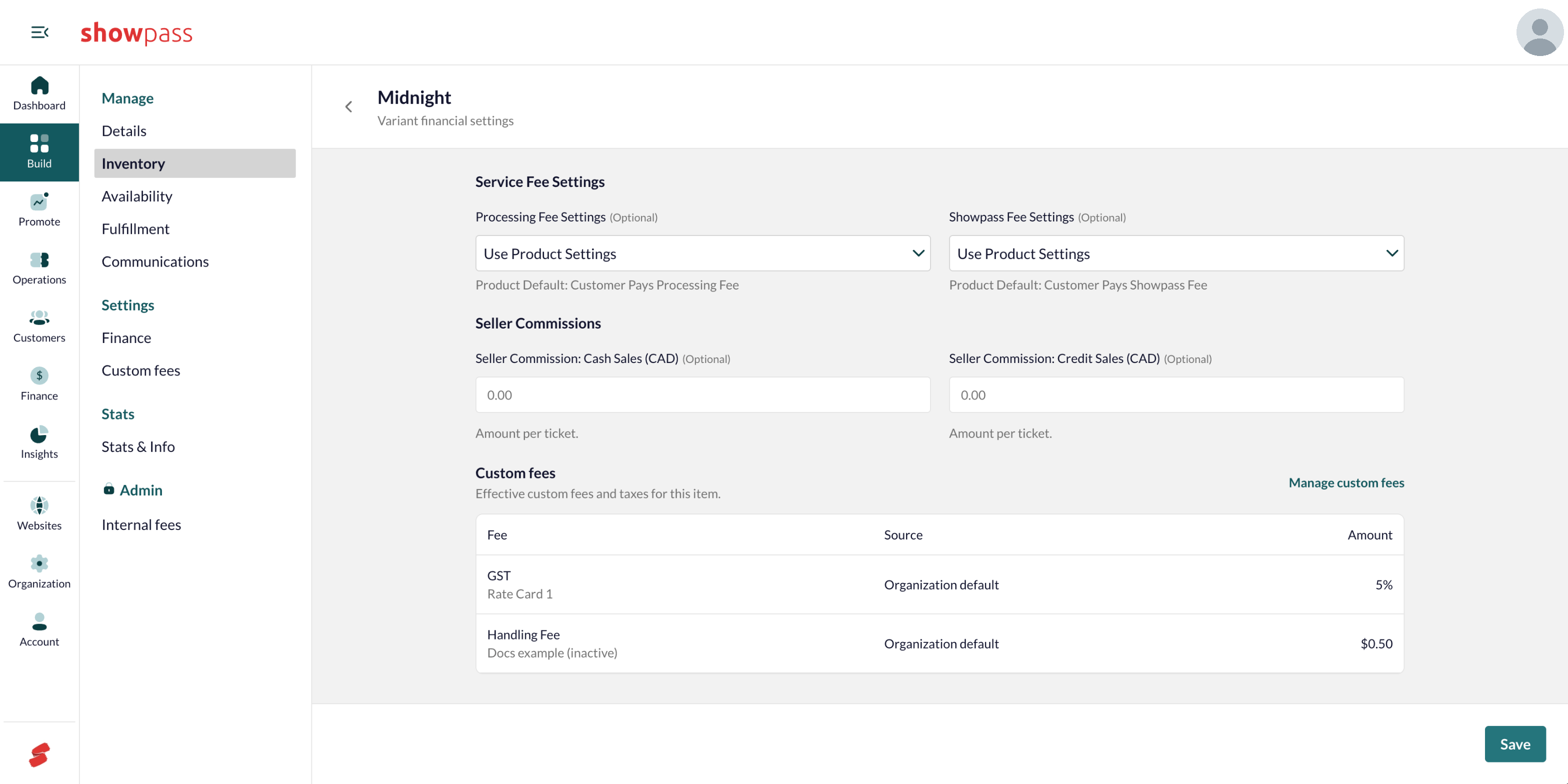Screen dimensions: 1568x784
Task: Open Processing Fee Settings dropdown
Action: (x=702, y=253)
